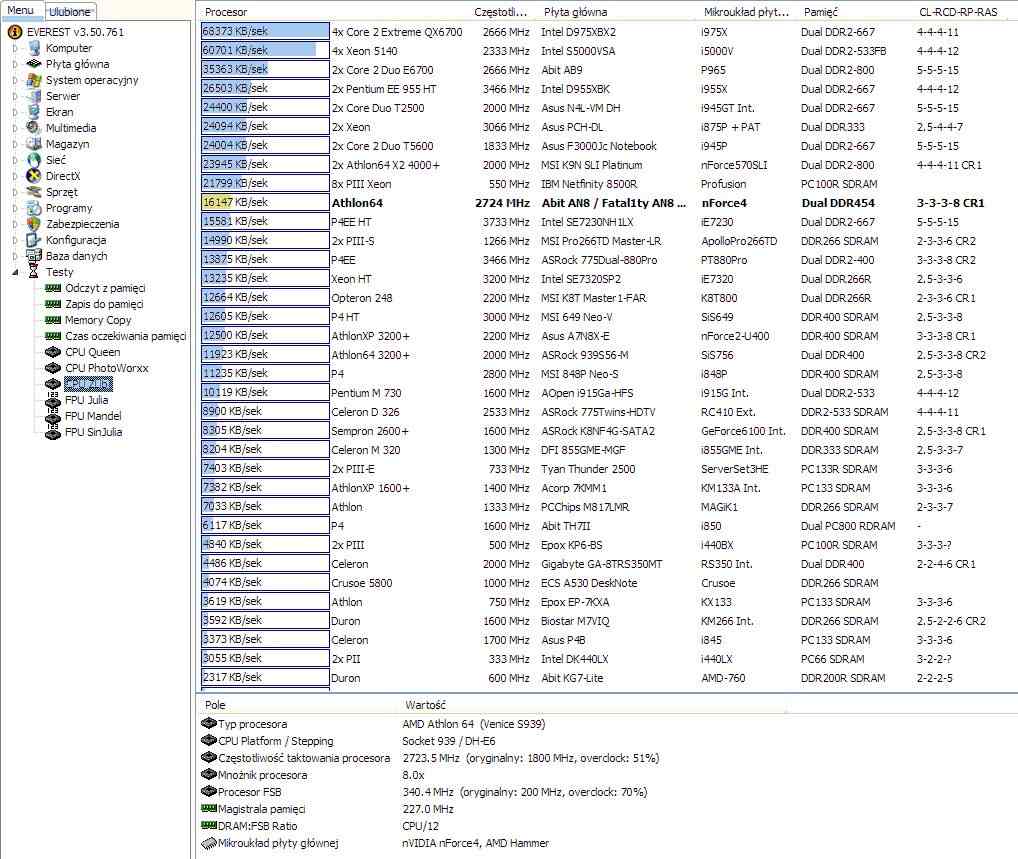Viewport: 1018px width, 859px height.
Task: Click the Czas oczekiwania pamięci icon
Action: [53, 336]
